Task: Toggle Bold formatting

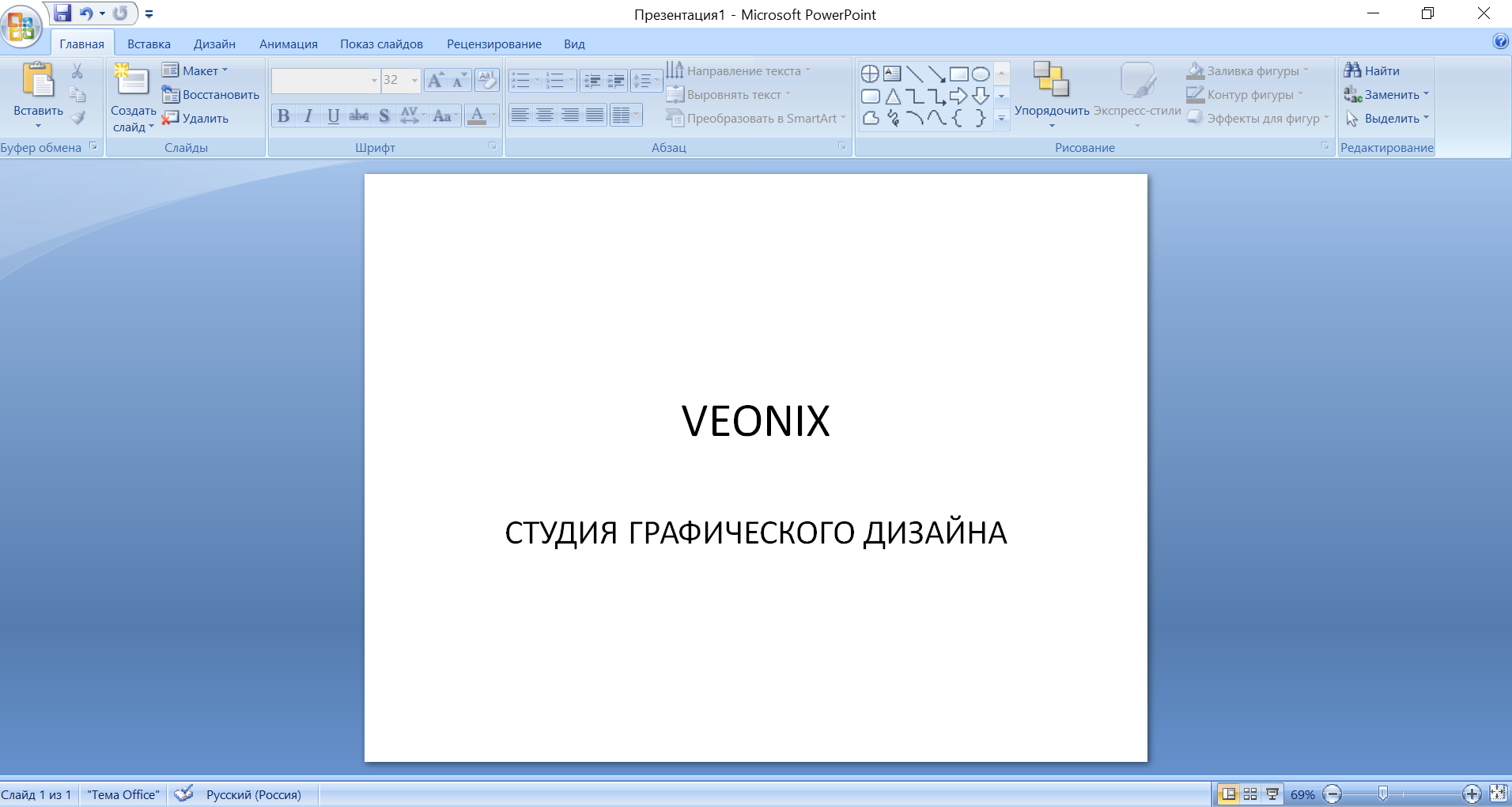Action: tap(283, 116)
